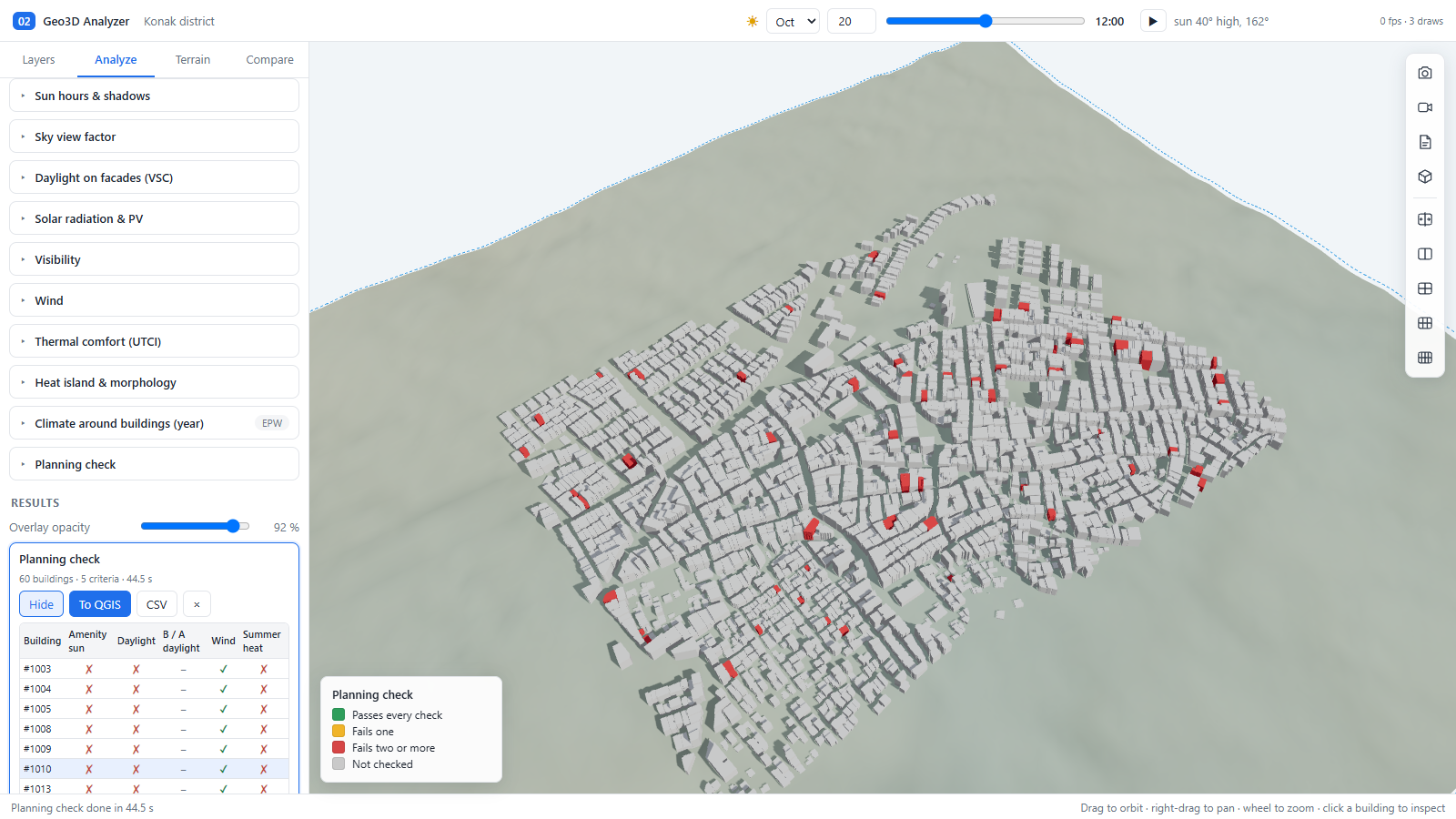This screenshot has width=1456, height=819.
Task: Select building #1008 row
Action: pyautogui.click(x=154, y=729)
